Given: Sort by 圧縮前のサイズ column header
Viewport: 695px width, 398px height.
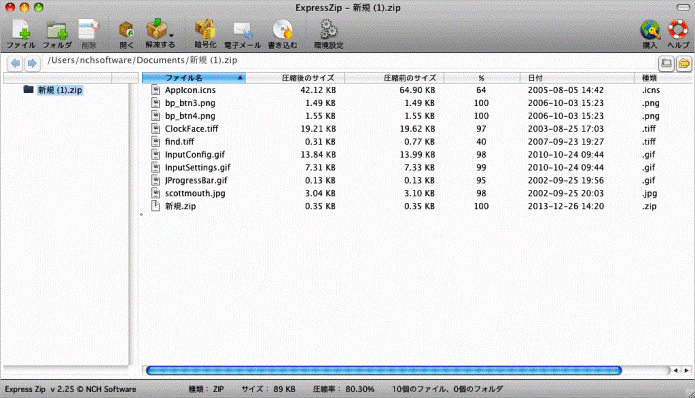Looking at the screenshot, I should 394,78.
